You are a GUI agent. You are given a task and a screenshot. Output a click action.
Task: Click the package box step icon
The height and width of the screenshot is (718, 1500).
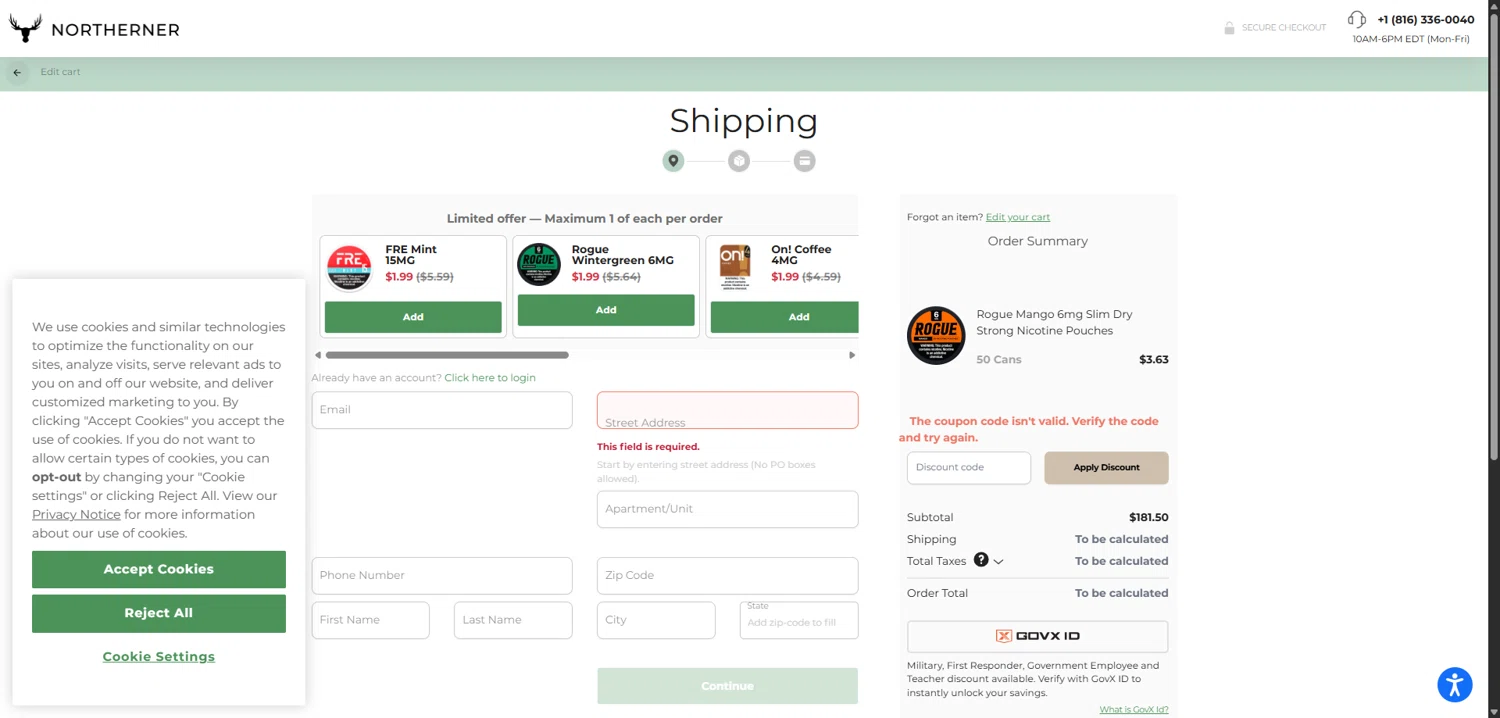(739, 161)
